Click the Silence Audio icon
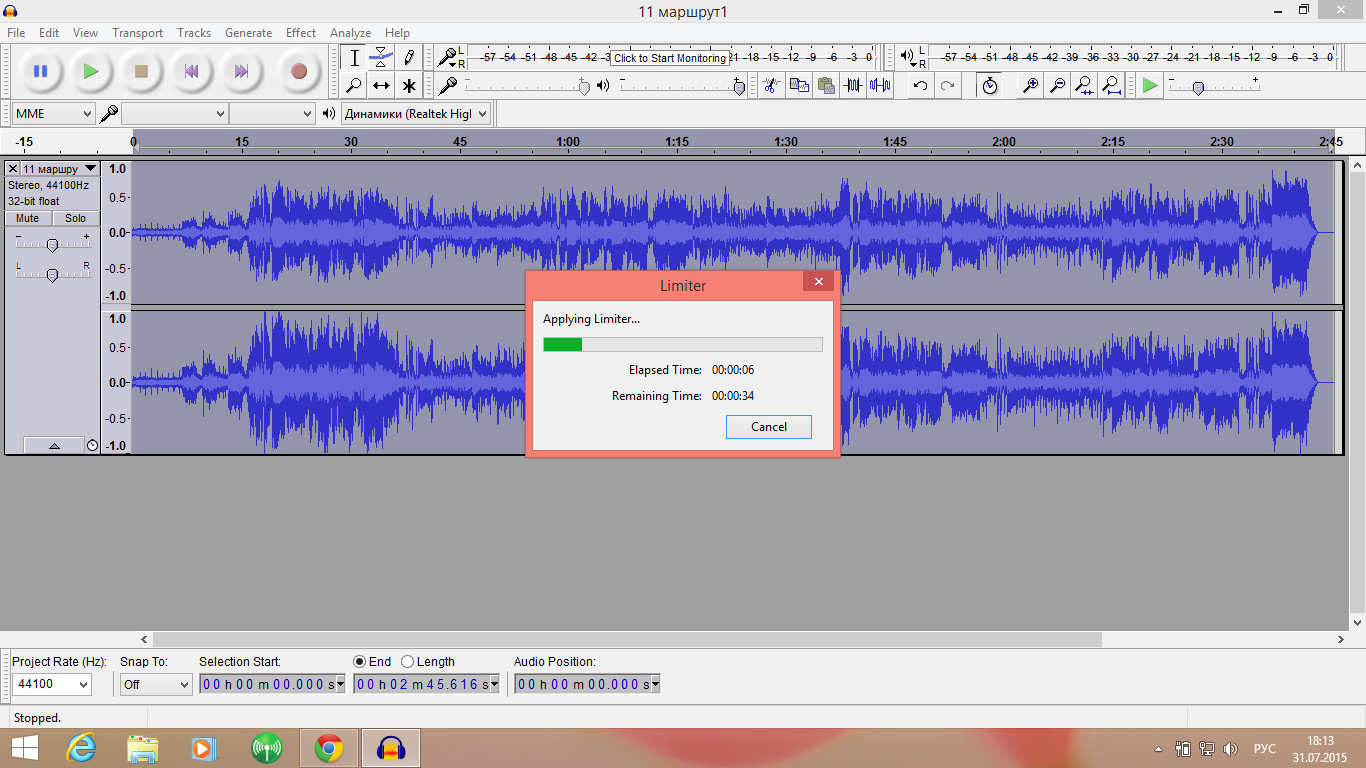The width and height of the screenshot is (1366, 768). [x=879, y=85]
